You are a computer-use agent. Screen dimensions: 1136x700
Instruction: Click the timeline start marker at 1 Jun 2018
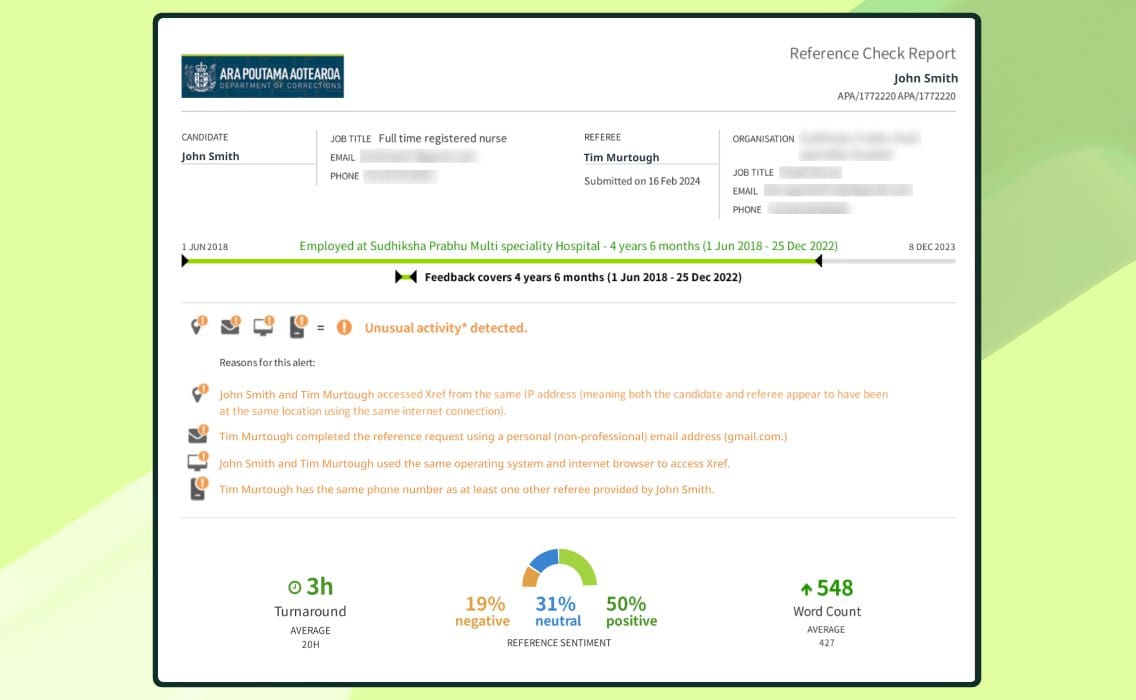184,260
